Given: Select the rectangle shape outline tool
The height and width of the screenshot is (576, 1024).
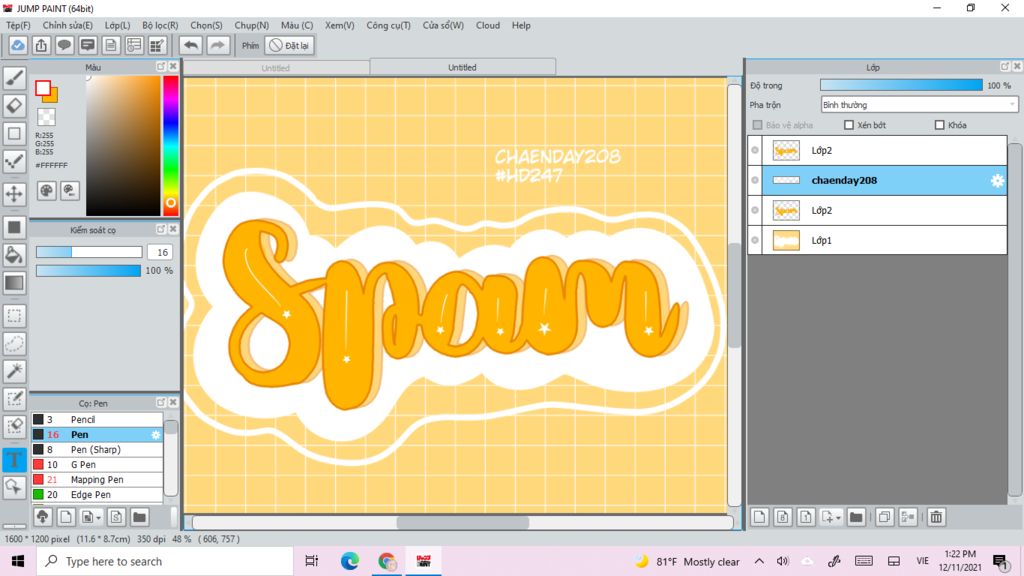Looking at the screenshot, I should click(x=14, y=133).
